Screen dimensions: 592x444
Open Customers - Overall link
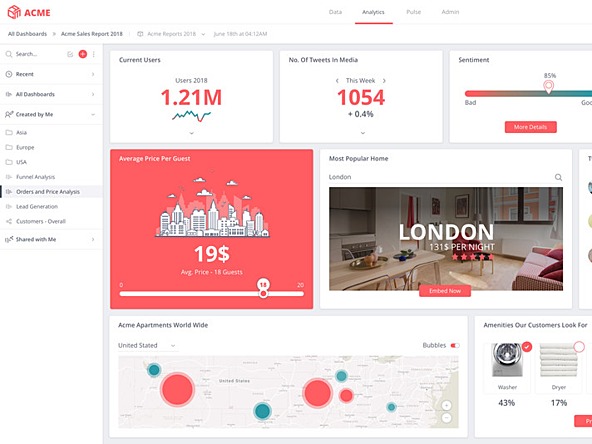click(x=41, y=221)
